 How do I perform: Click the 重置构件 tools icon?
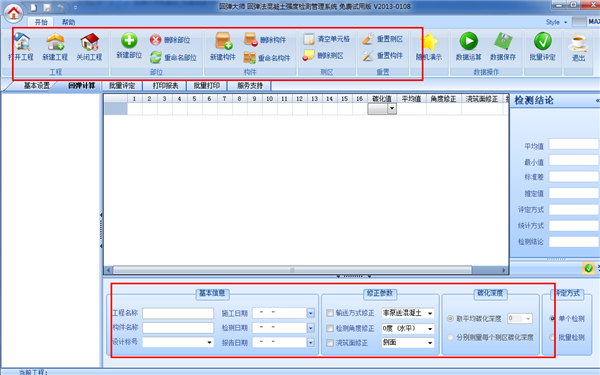pos(368,55)
